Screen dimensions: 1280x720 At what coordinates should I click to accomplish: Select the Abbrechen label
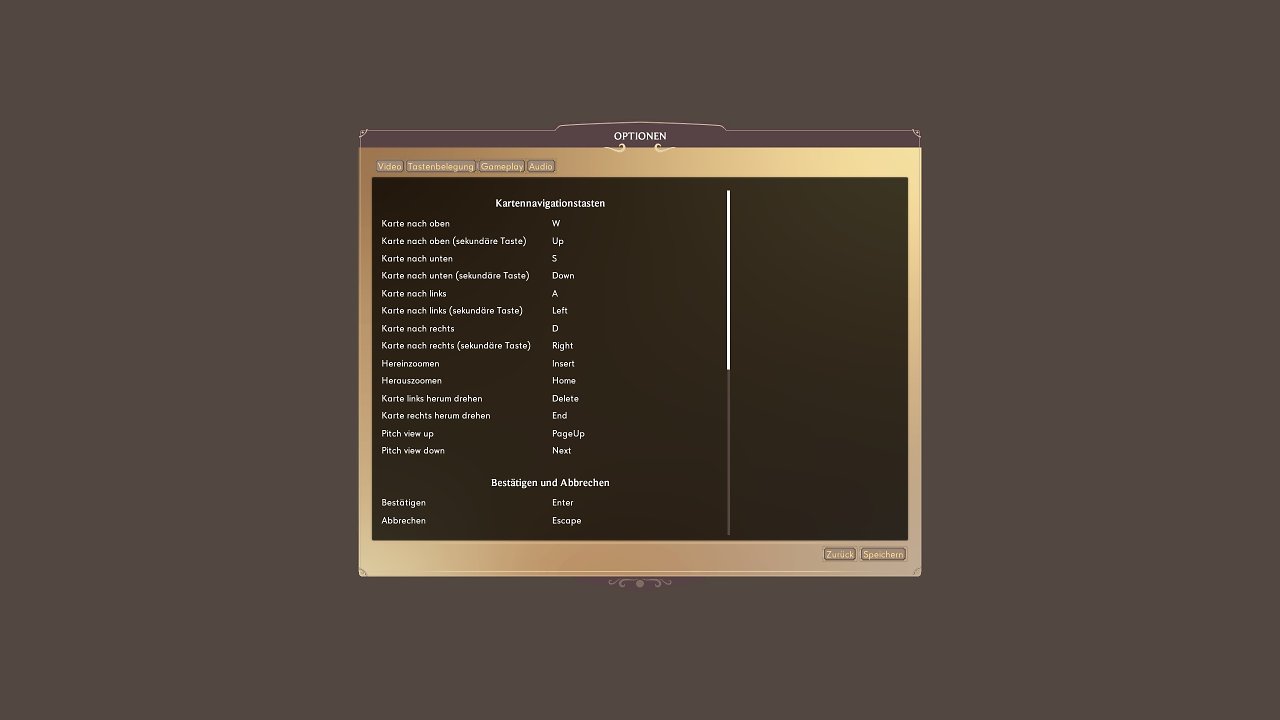pos(404,521)
